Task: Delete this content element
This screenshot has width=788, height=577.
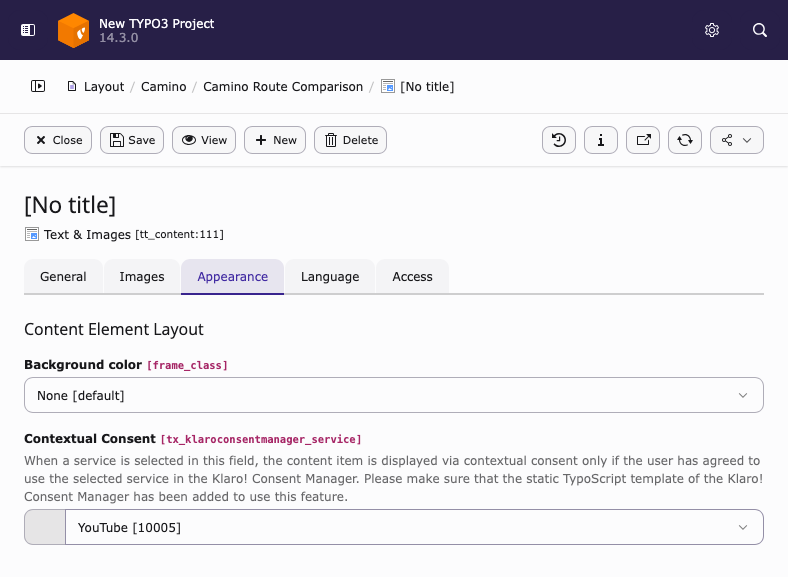Action: click(x=350, y=140)
